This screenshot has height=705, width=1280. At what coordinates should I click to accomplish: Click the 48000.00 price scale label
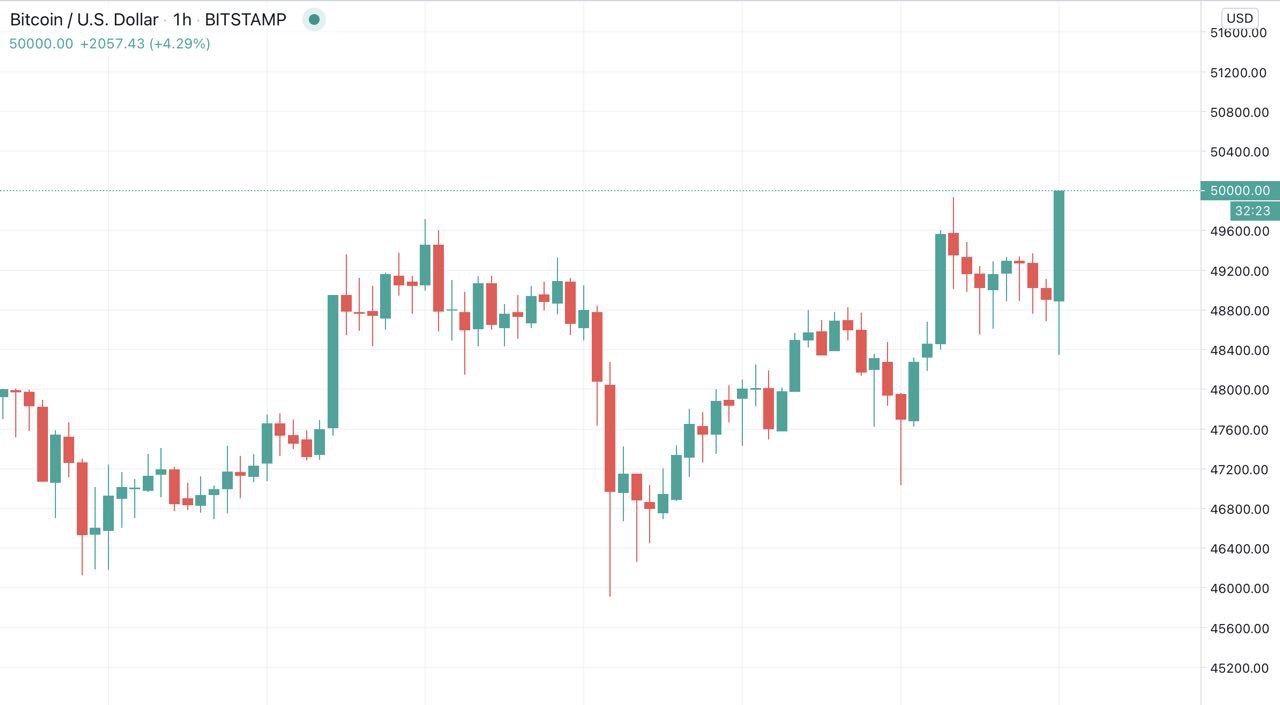1239,390
